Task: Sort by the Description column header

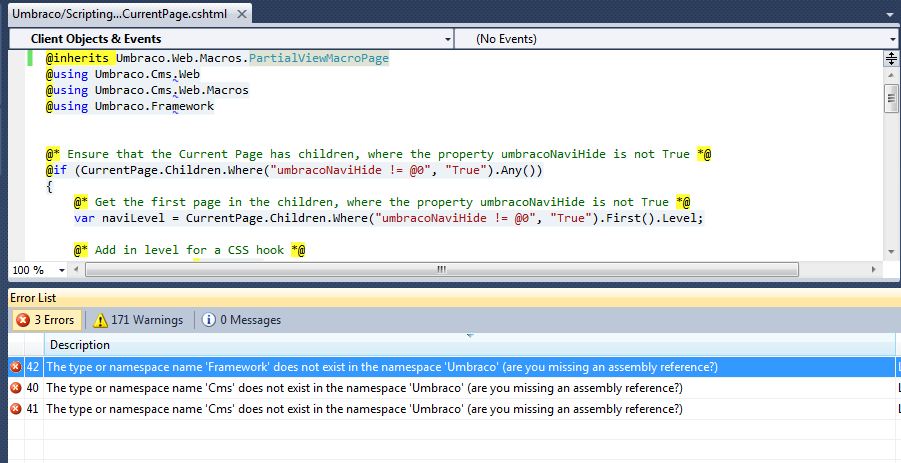Action: coord(469,345)
